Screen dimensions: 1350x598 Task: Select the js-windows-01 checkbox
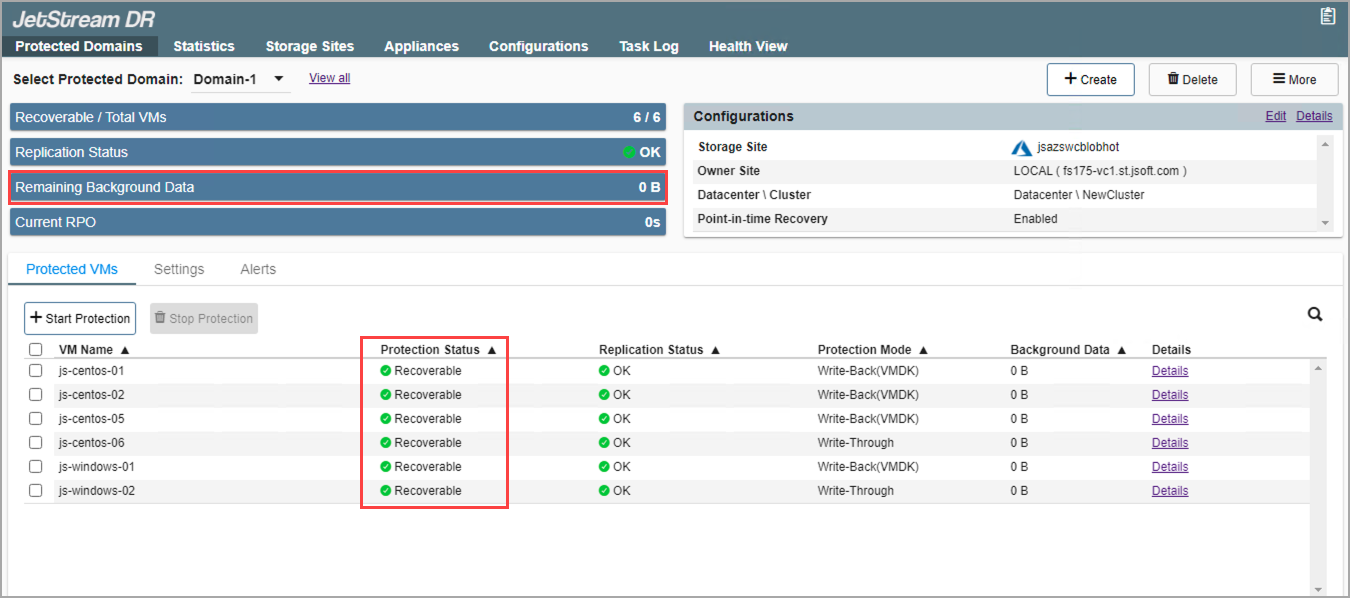[x=36, y=467]
